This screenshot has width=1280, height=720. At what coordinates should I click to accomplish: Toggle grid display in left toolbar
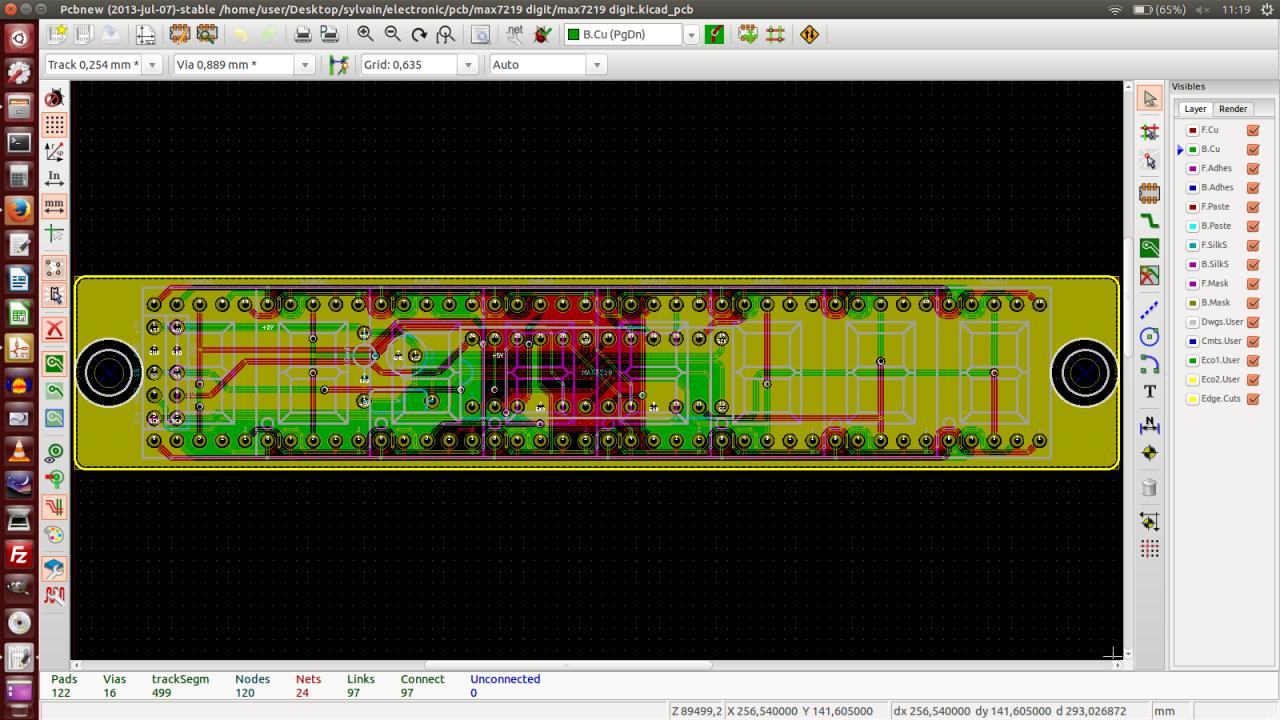55,125
